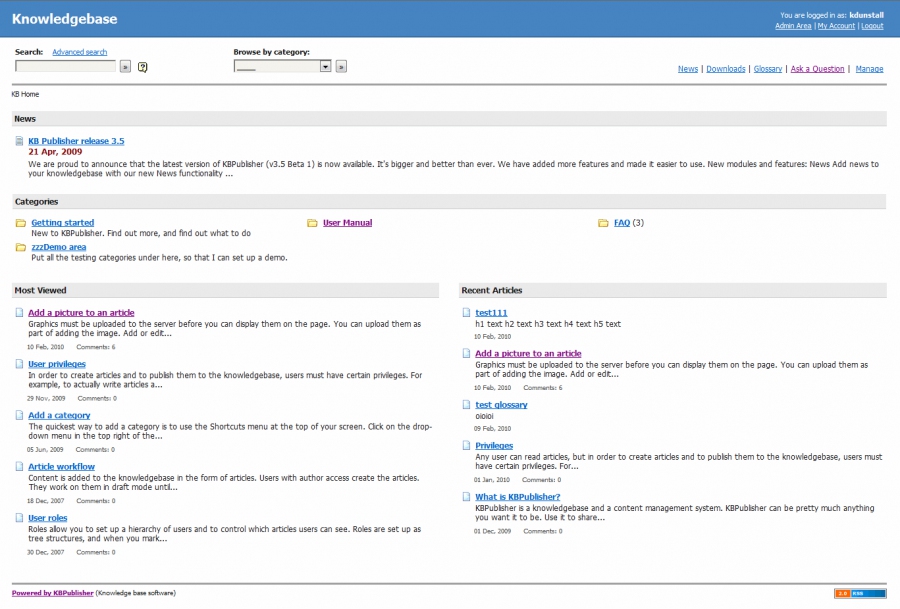The image size is (900, 609).
Task: Click the Knowledgebase header title
Action: (x=64, y=19)
